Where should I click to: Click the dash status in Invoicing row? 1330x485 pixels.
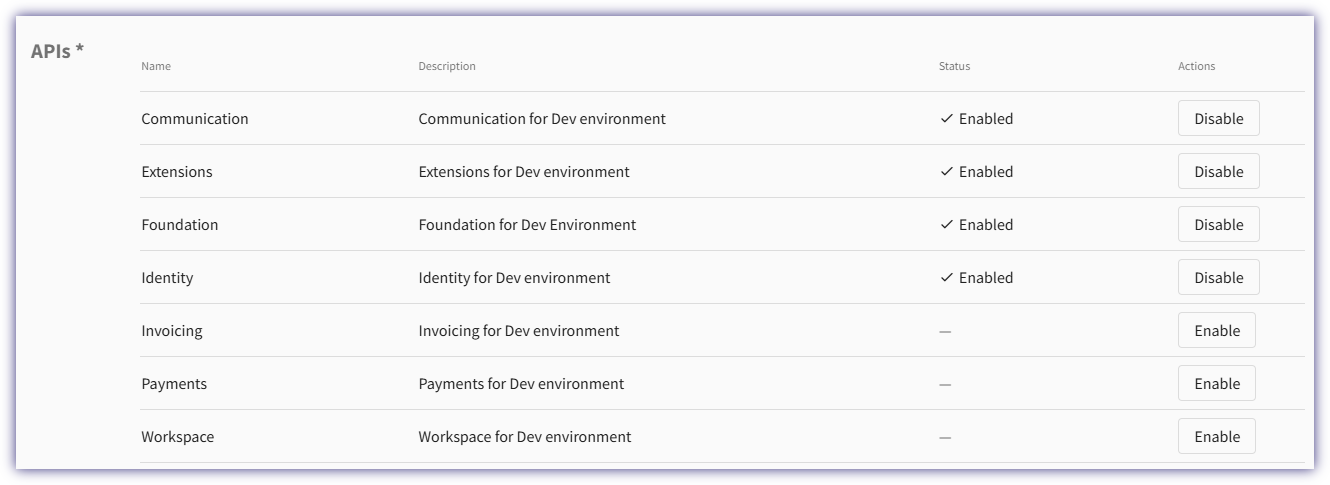click(x=945, y=331)
